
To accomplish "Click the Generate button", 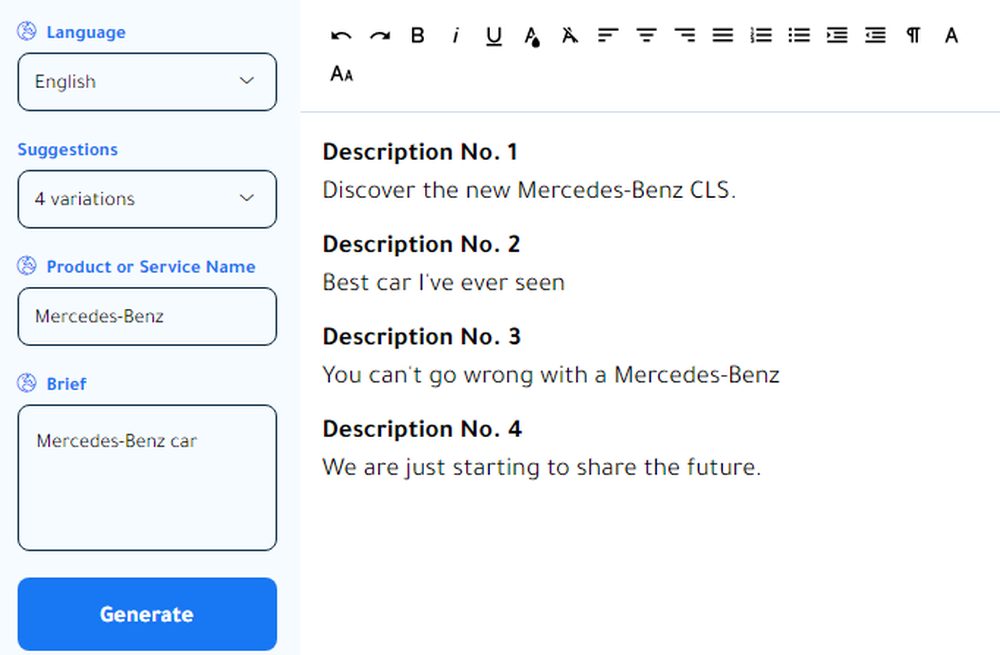I will (x=147, y=614).
